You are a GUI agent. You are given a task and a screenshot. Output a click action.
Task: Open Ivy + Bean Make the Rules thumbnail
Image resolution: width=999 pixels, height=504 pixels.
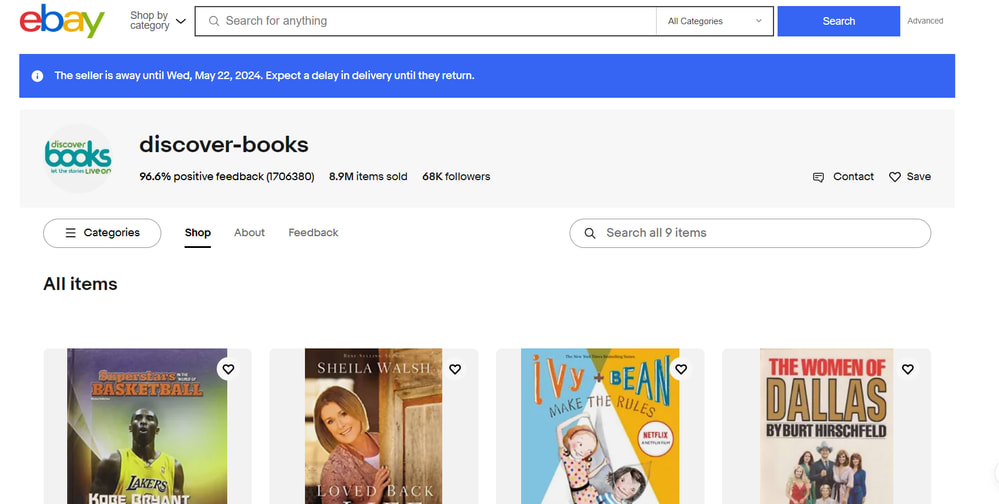pos(600,426)
